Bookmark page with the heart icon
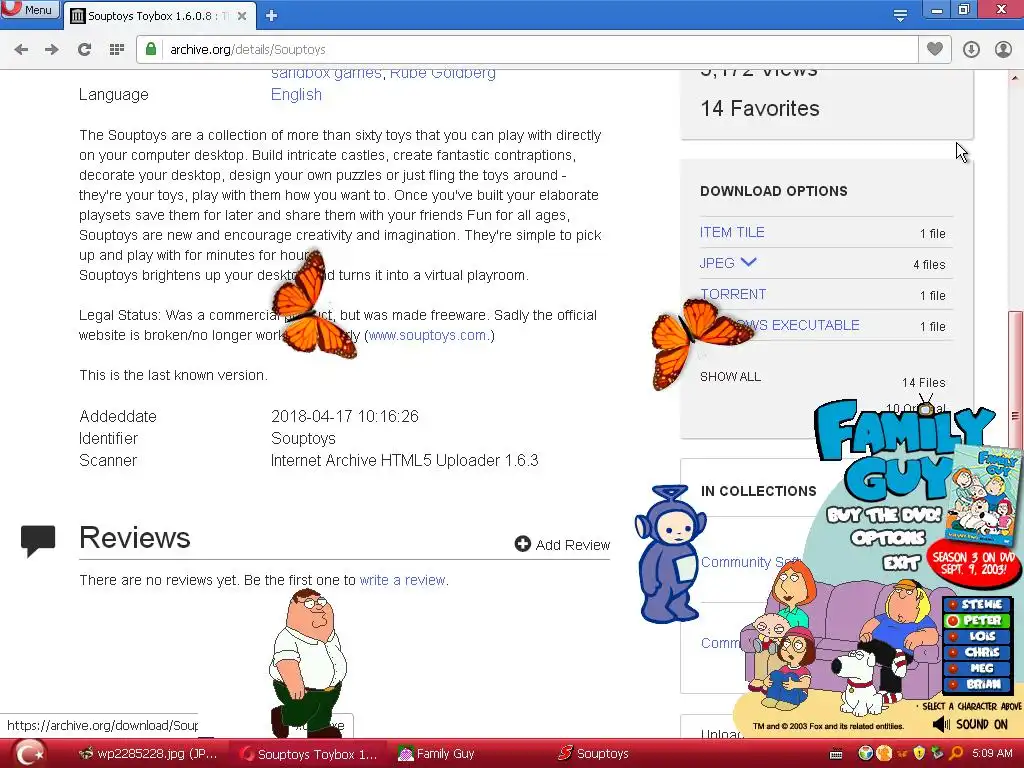1024x768 pixels. 935,49
